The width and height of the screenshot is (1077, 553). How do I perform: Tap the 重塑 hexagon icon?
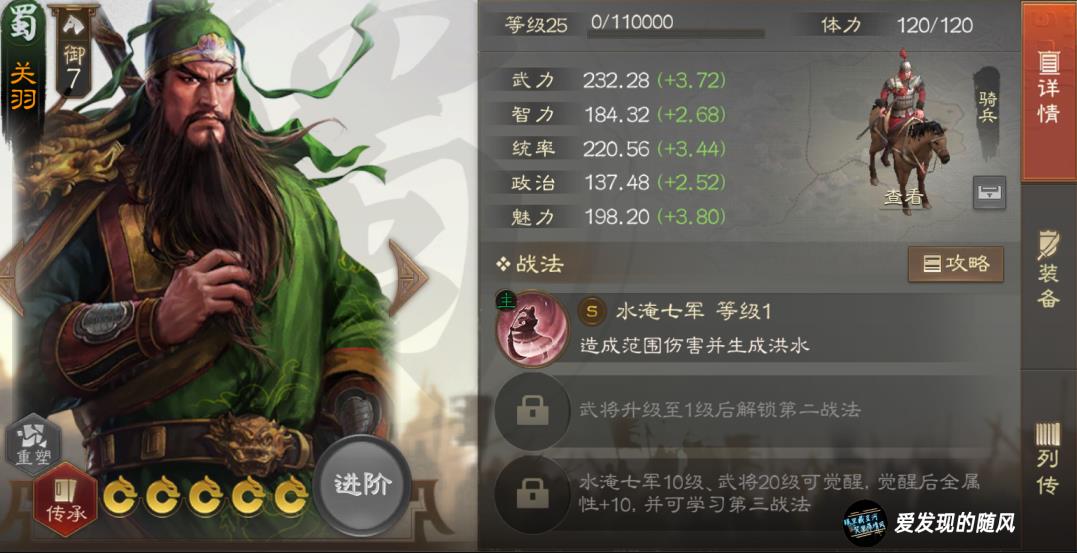tap(33, 444)
